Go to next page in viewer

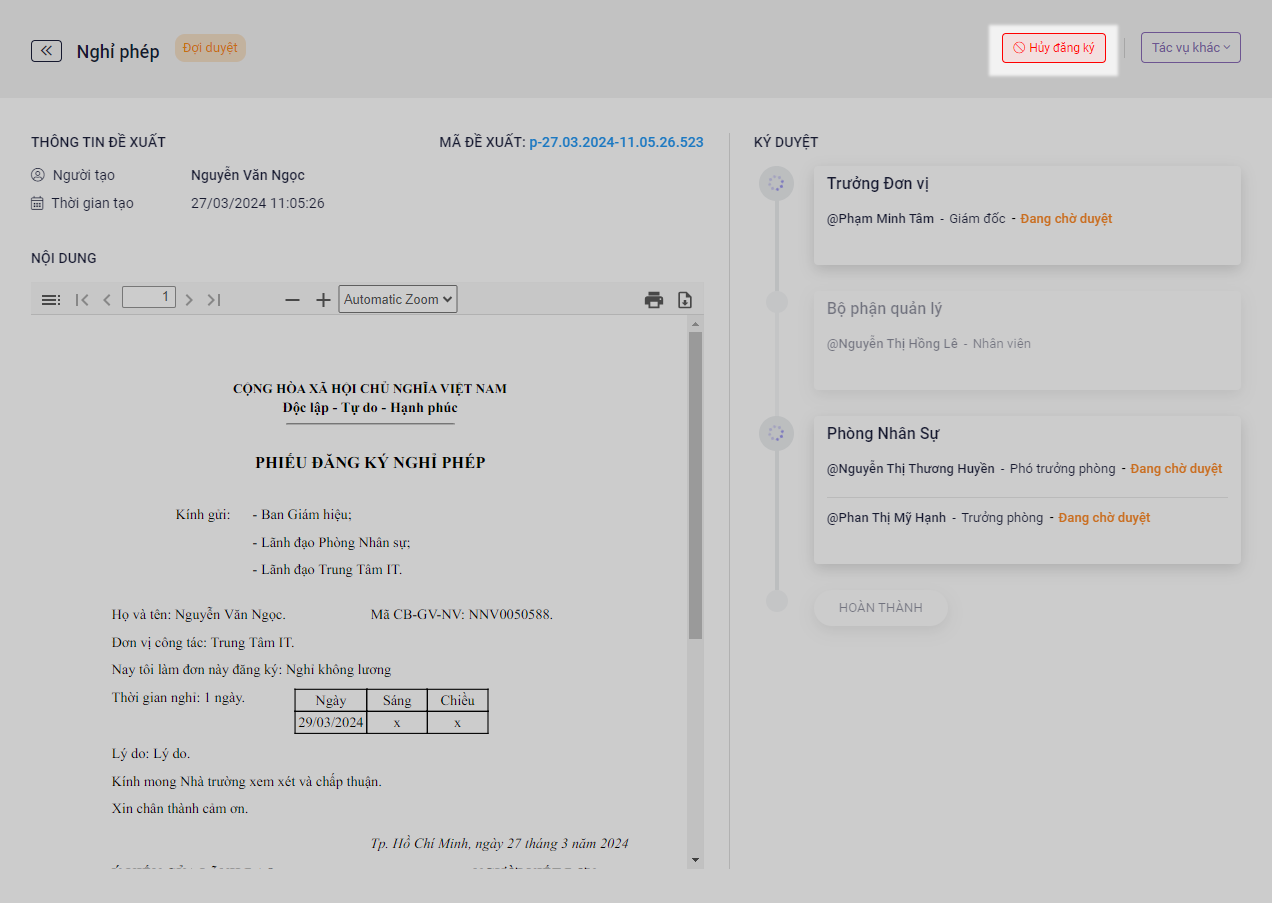[189, 299]
